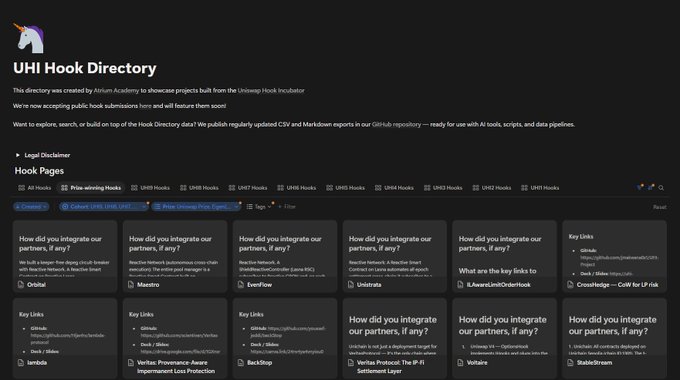Open the GitHub URL in CrossHedge card
680x380 pixels.
pyautogui.click(x=619, y=261)
